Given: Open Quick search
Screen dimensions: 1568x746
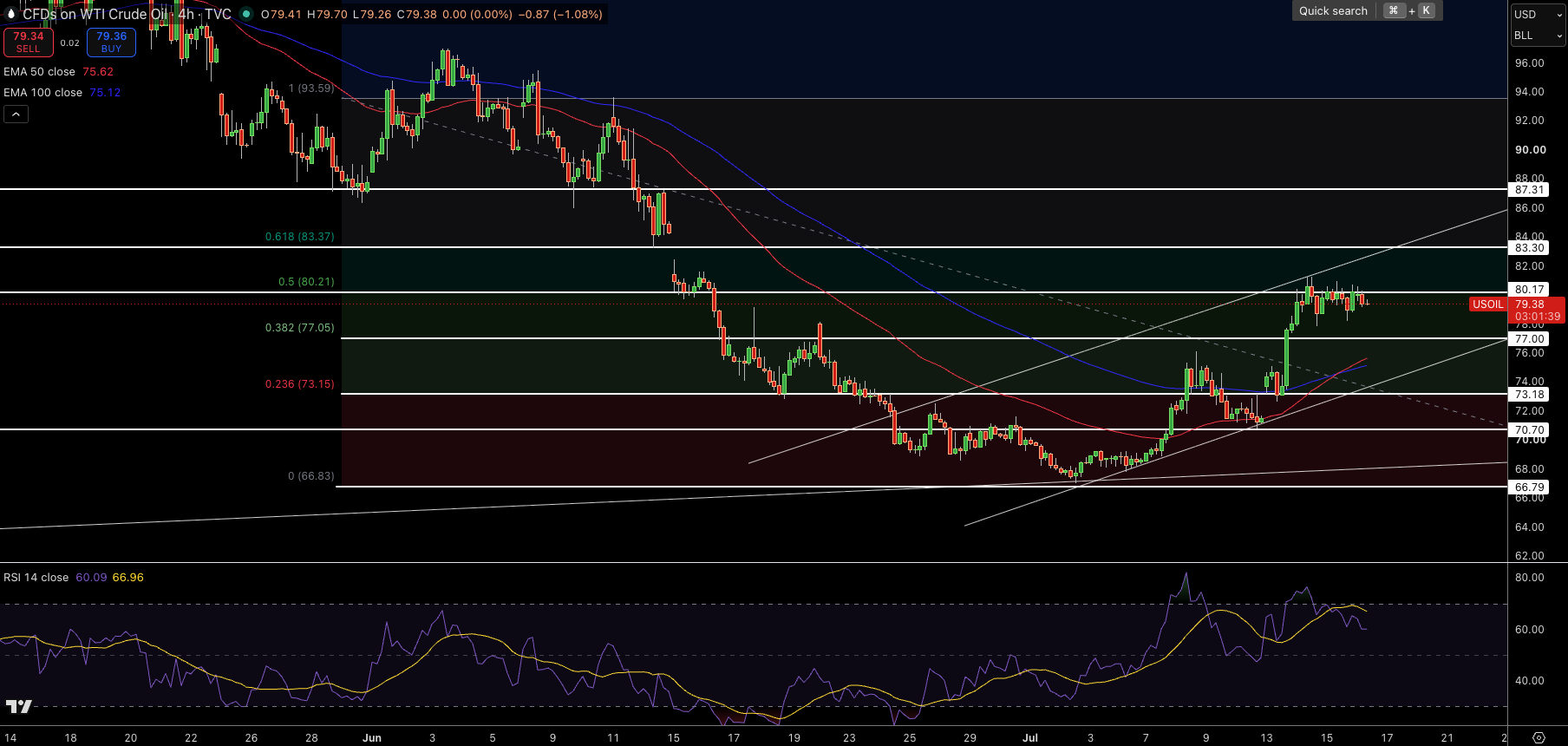Looking at the screenshot, I should click(x=1367, y=10).
